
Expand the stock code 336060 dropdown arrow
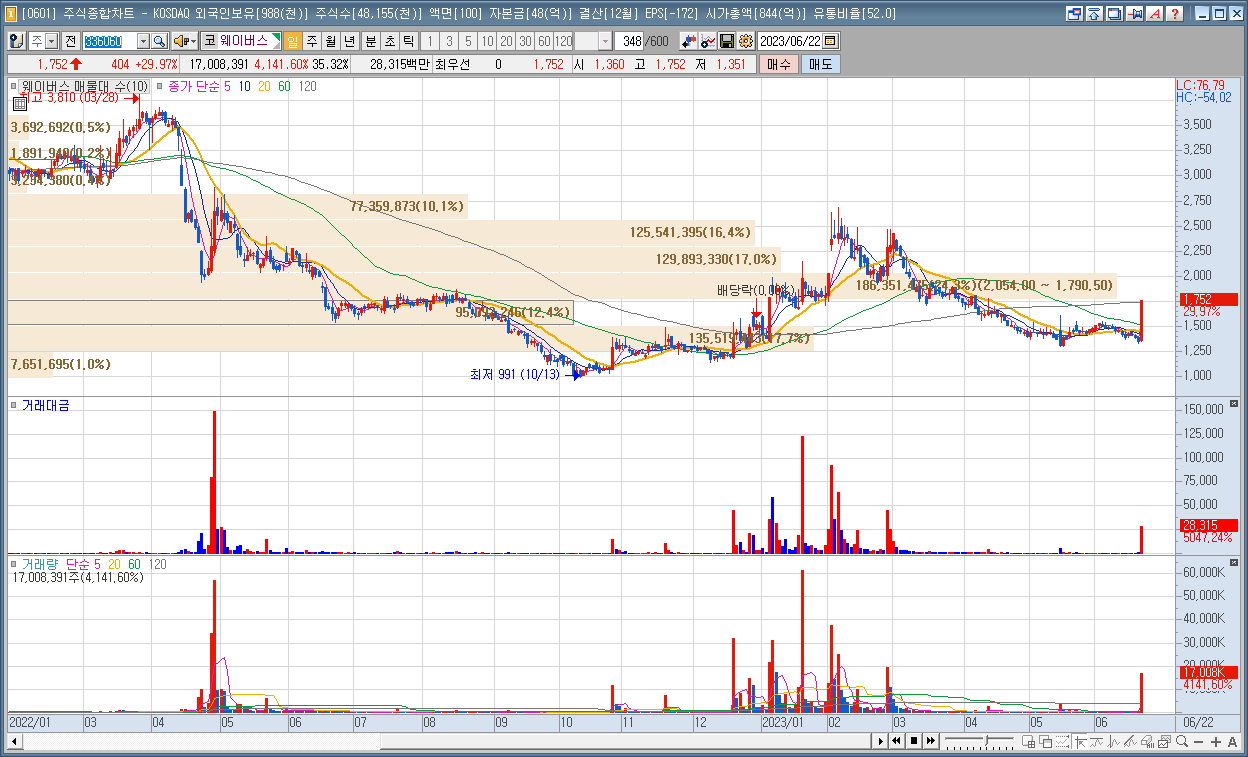click(x=143, y=41)
